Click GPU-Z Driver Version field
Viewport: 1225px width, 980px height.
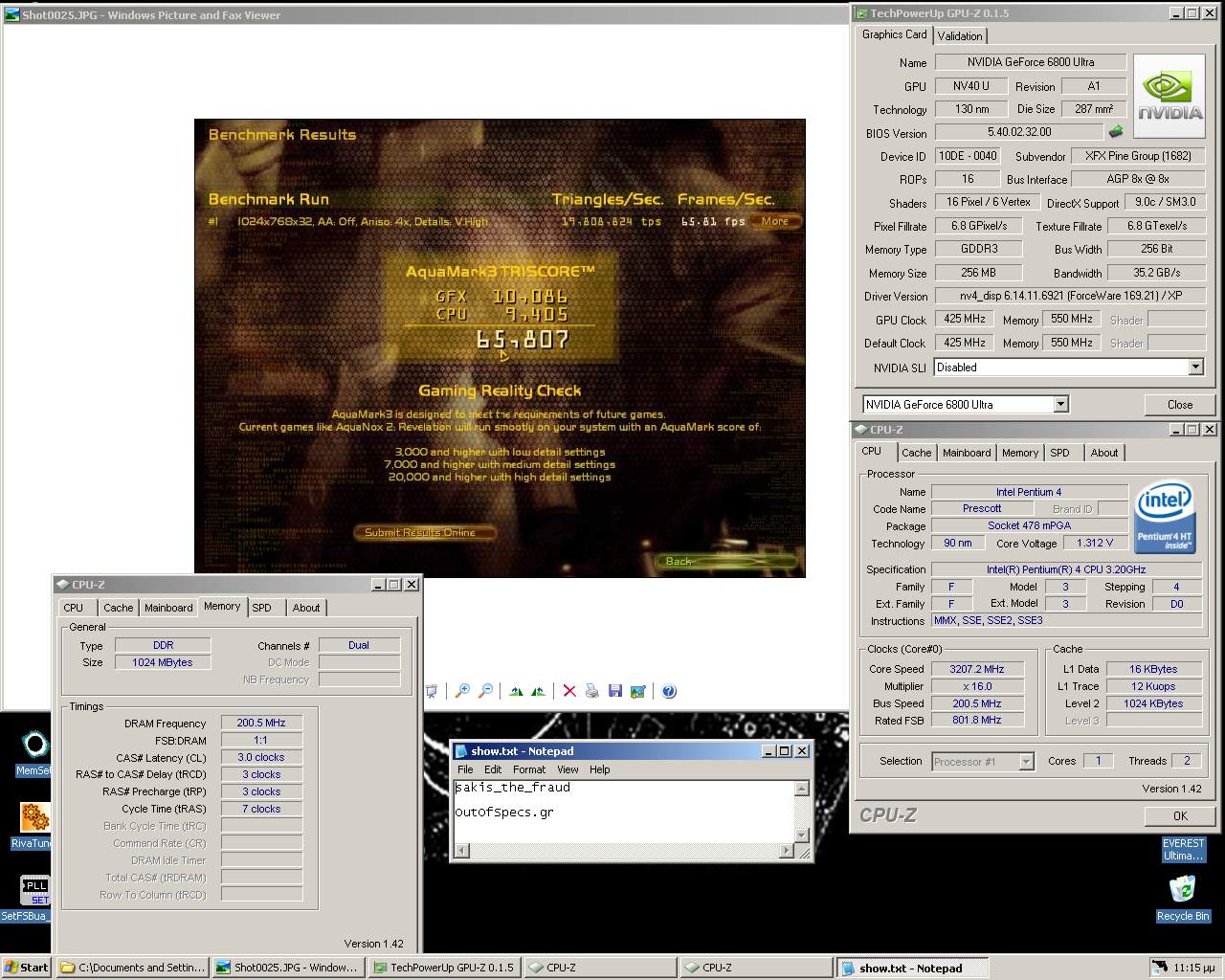pyautogui.click(x=1070, y=297)
